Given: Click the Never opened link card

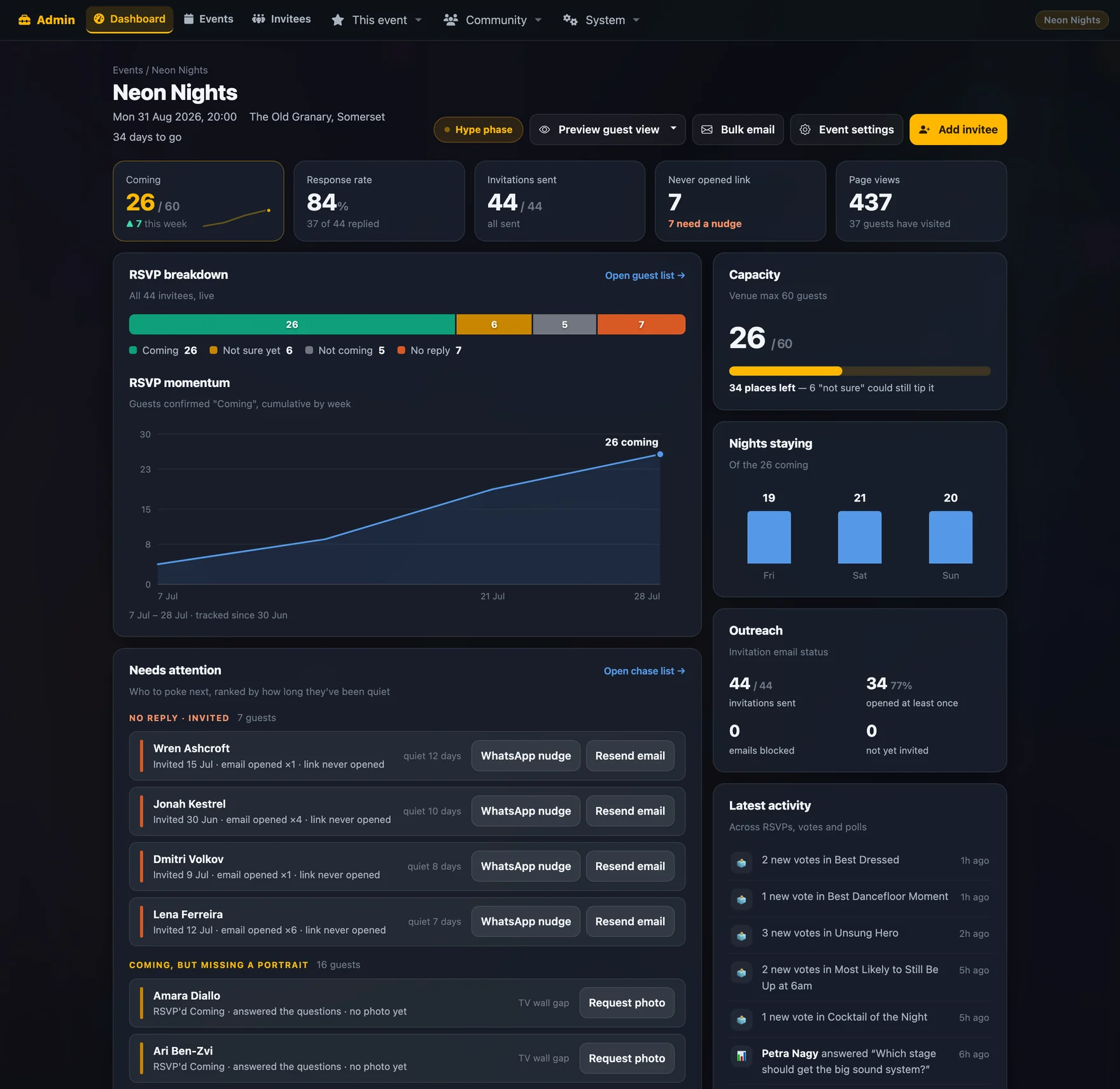Looking at the screenshot, I should 740,201.
